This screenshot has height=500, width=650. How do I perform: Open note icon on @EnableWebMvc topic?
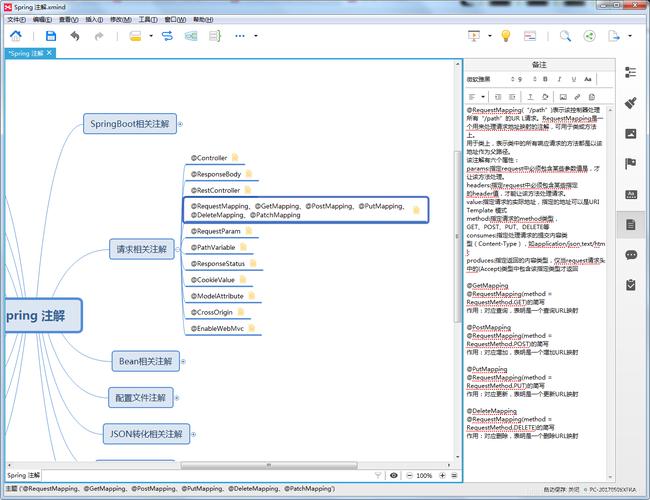coord(252,328)
